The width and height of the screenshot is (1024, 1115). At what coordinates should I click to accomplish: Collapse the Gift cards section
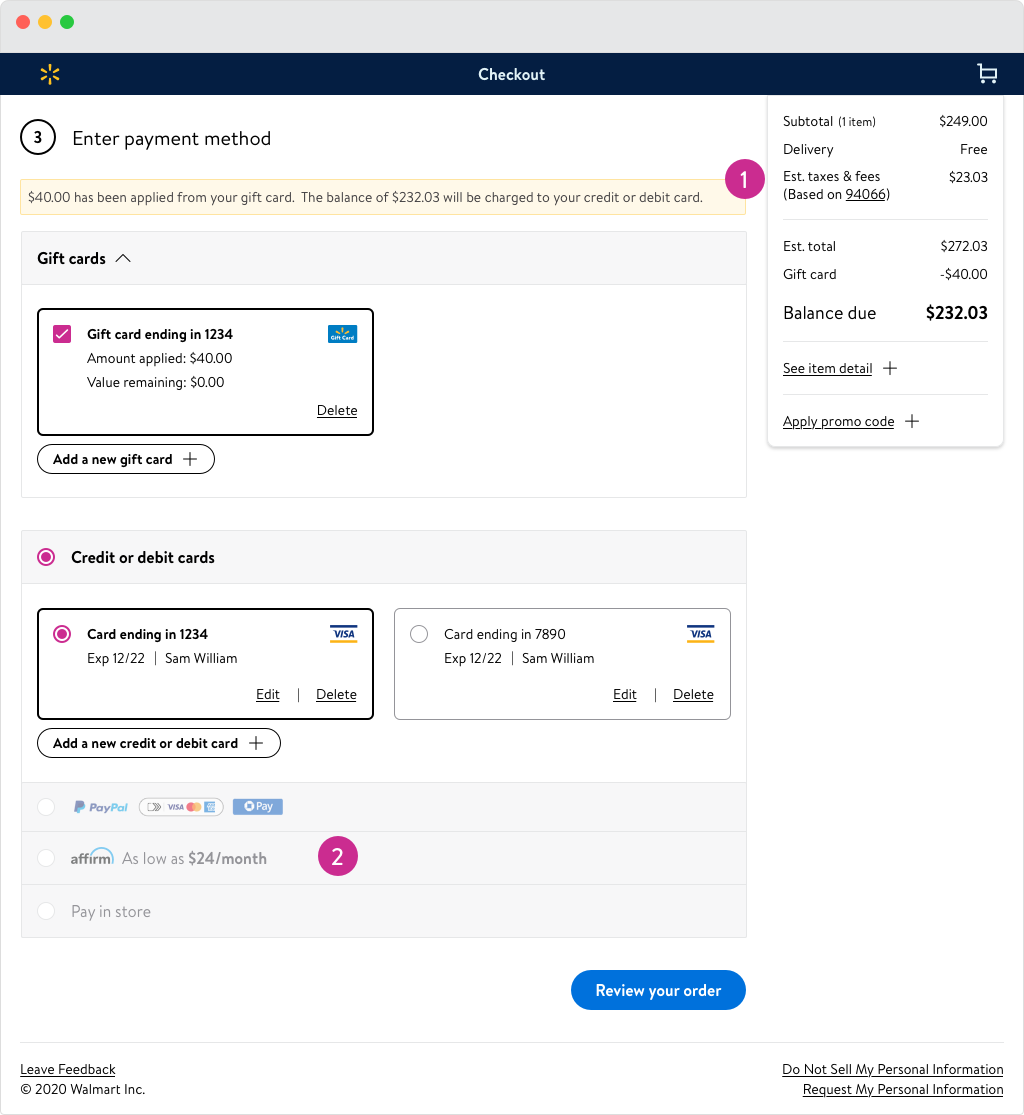click(123, 258)
